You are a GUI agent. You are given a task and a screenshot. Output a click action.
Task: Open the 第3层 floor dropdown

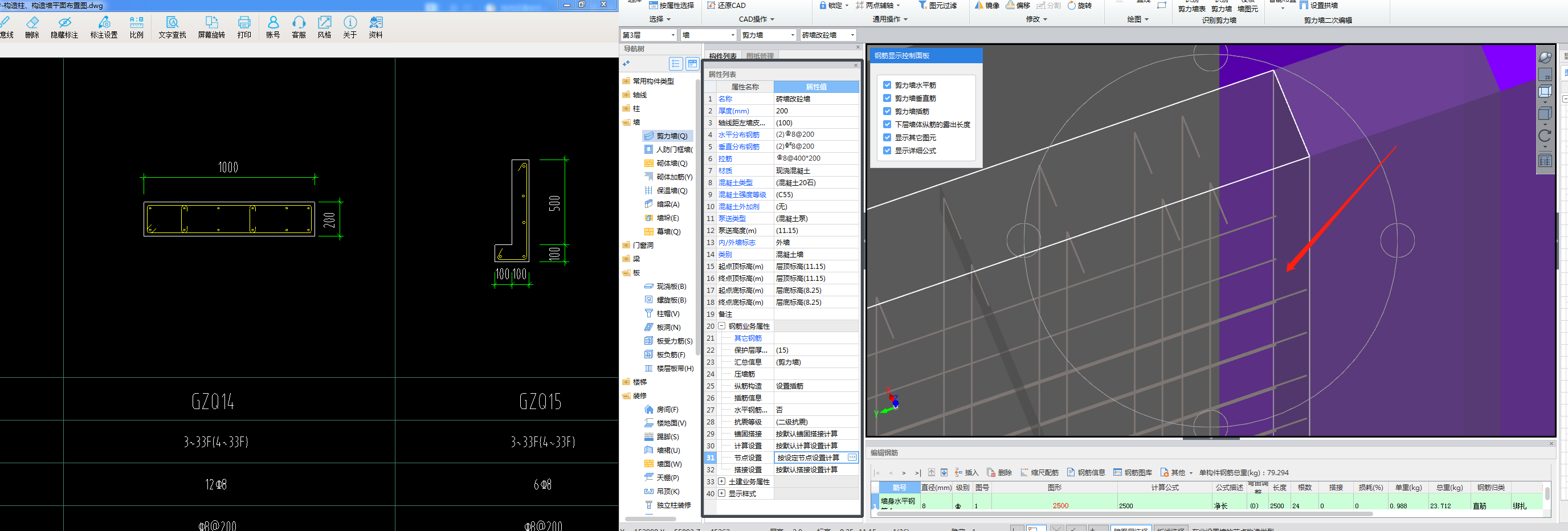click(x=649, y=35)
